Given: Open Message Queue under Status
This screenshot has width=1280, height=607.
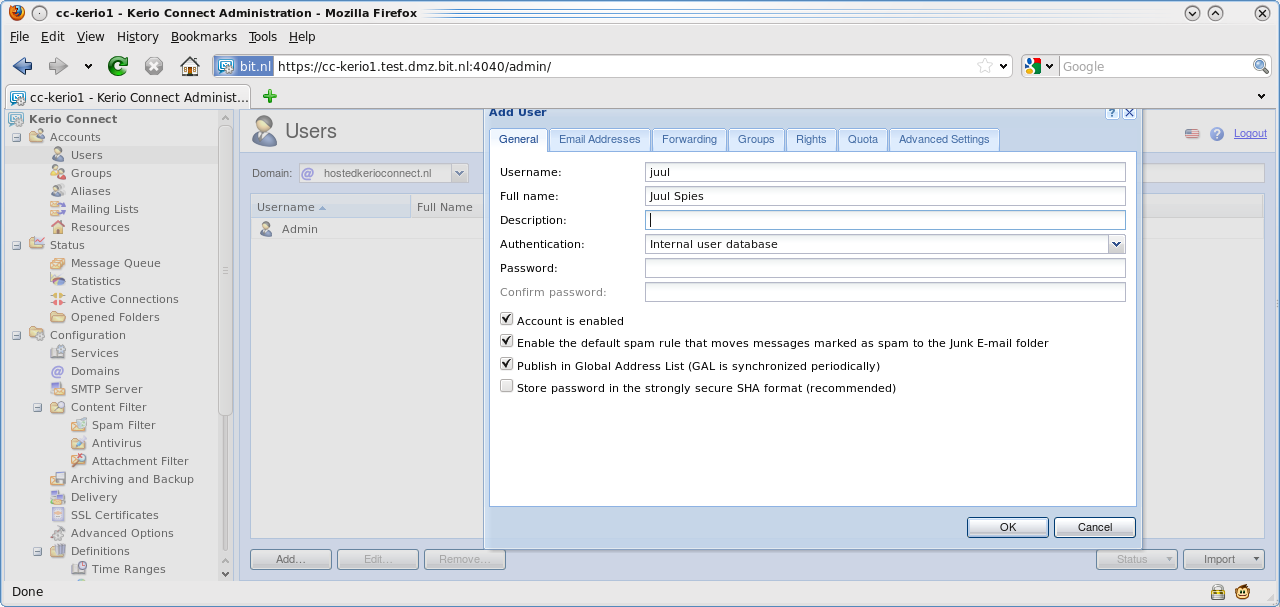Looking at the screenshot, I should coord(115,263).
